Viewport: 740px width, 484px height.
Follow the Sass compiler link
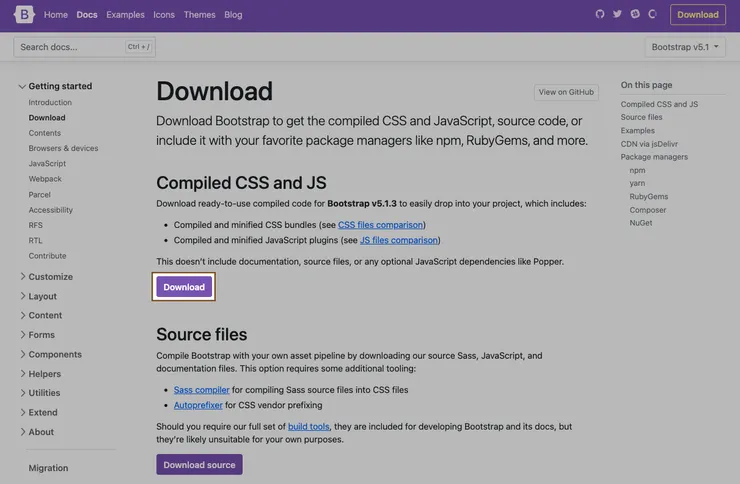202,390
